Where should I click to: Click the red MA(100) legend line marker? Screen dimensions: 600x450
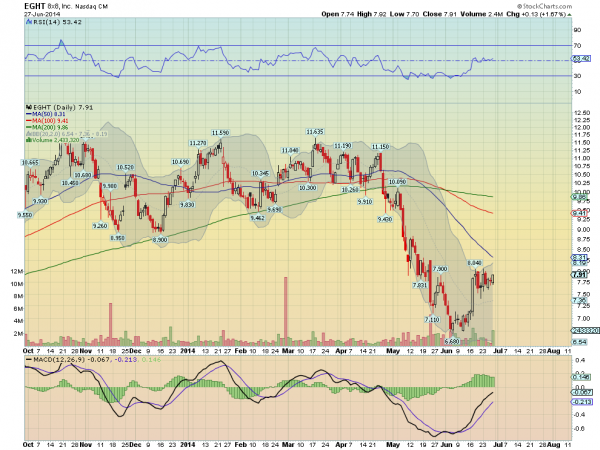[29, 121]
